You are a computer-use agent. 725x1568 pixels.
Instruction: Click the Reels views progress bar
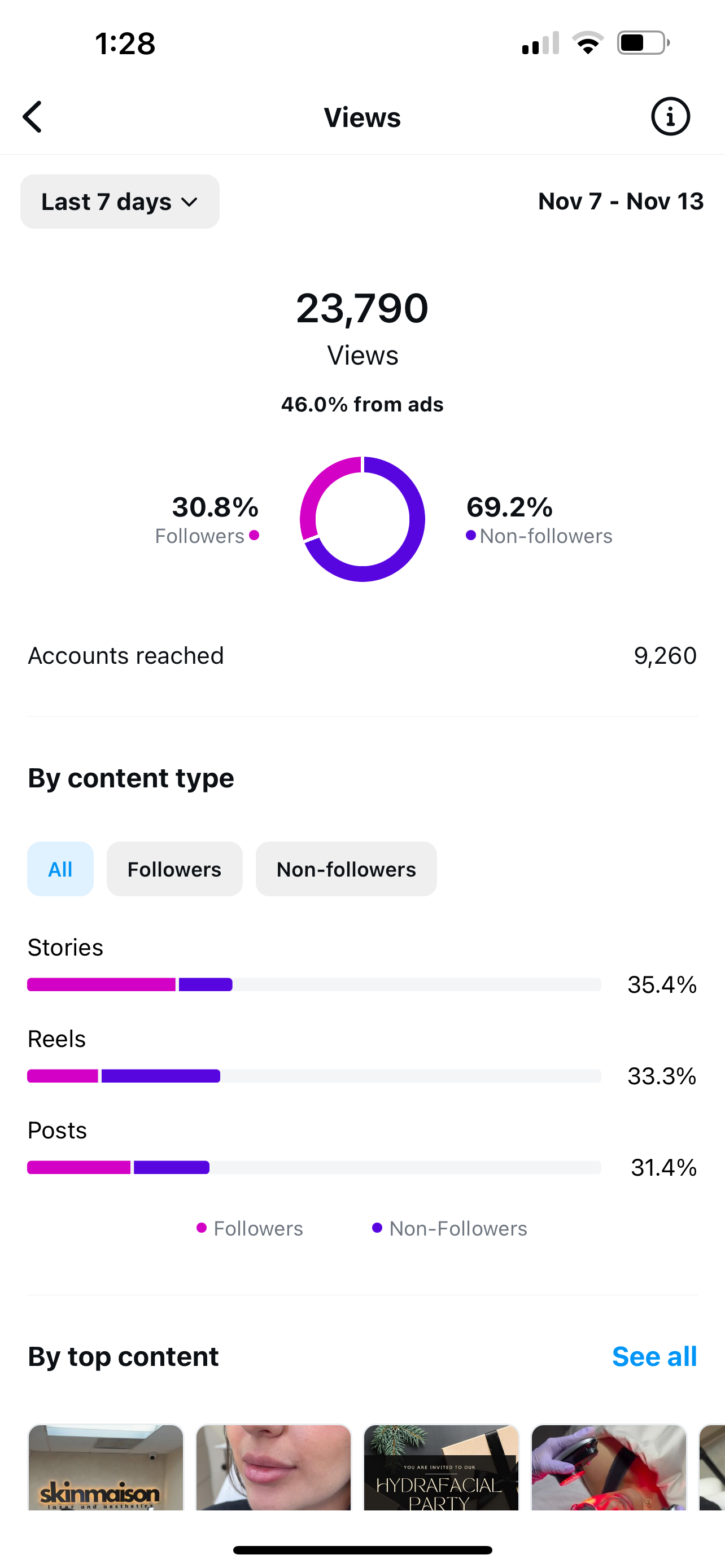[x=314, y=1076]
